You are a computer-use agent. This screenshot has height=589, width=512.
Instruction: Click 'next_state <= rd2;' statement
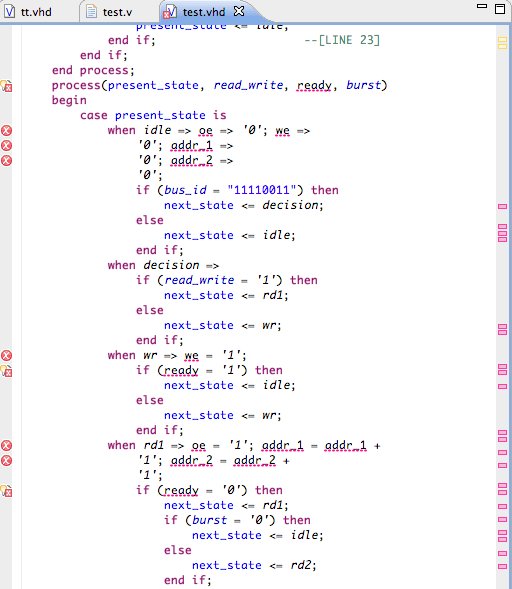[254, 565]
